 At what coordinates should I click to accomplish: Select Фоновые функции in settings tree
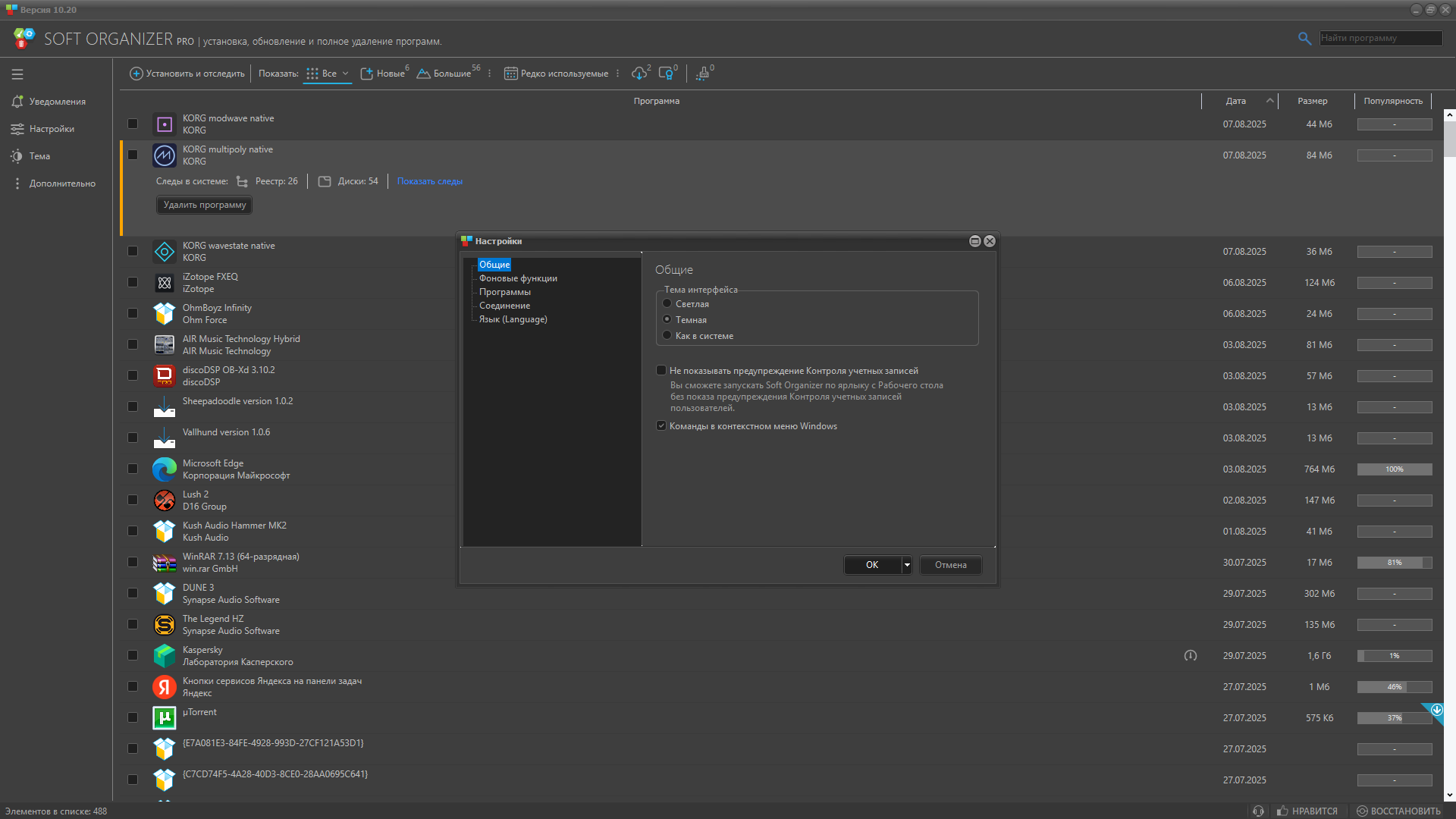(x=518, y=278)
